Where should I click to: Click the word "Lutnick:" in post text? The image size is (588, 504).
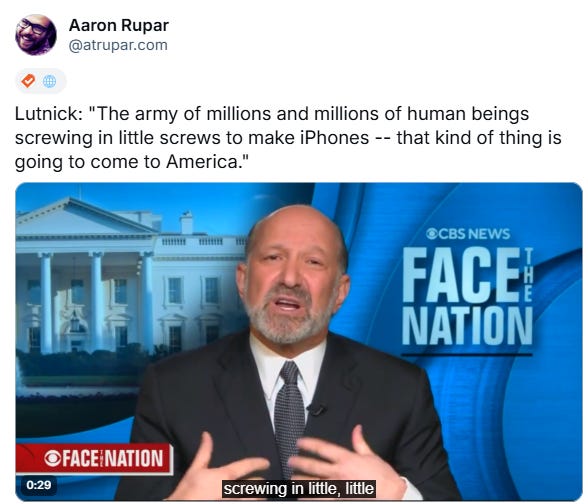click(x=49, y=114)
